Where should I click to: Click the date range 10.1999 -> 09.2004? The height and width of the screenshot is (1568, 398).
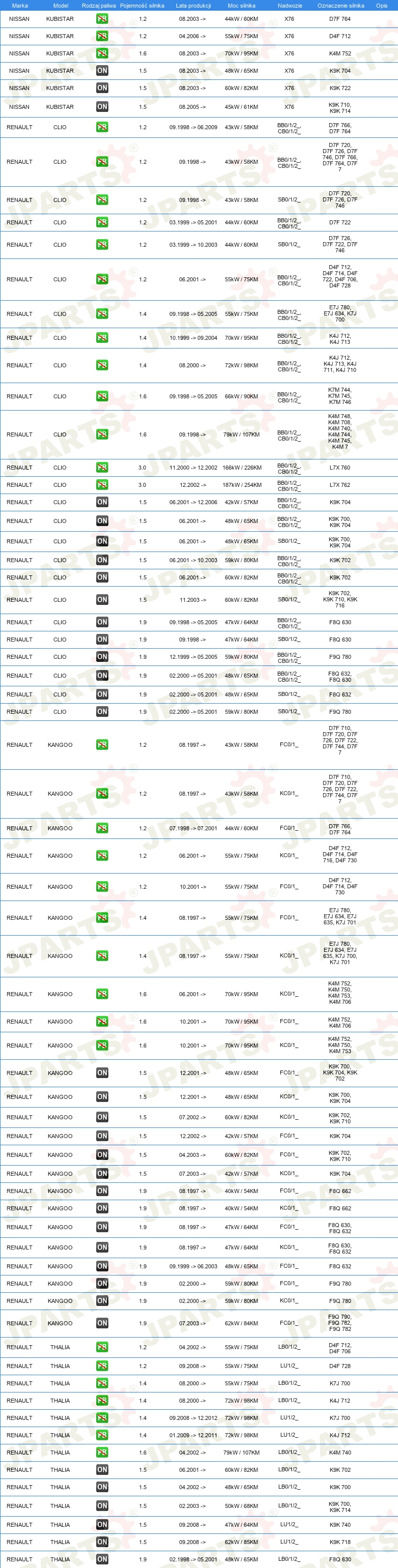pos(193,338)
